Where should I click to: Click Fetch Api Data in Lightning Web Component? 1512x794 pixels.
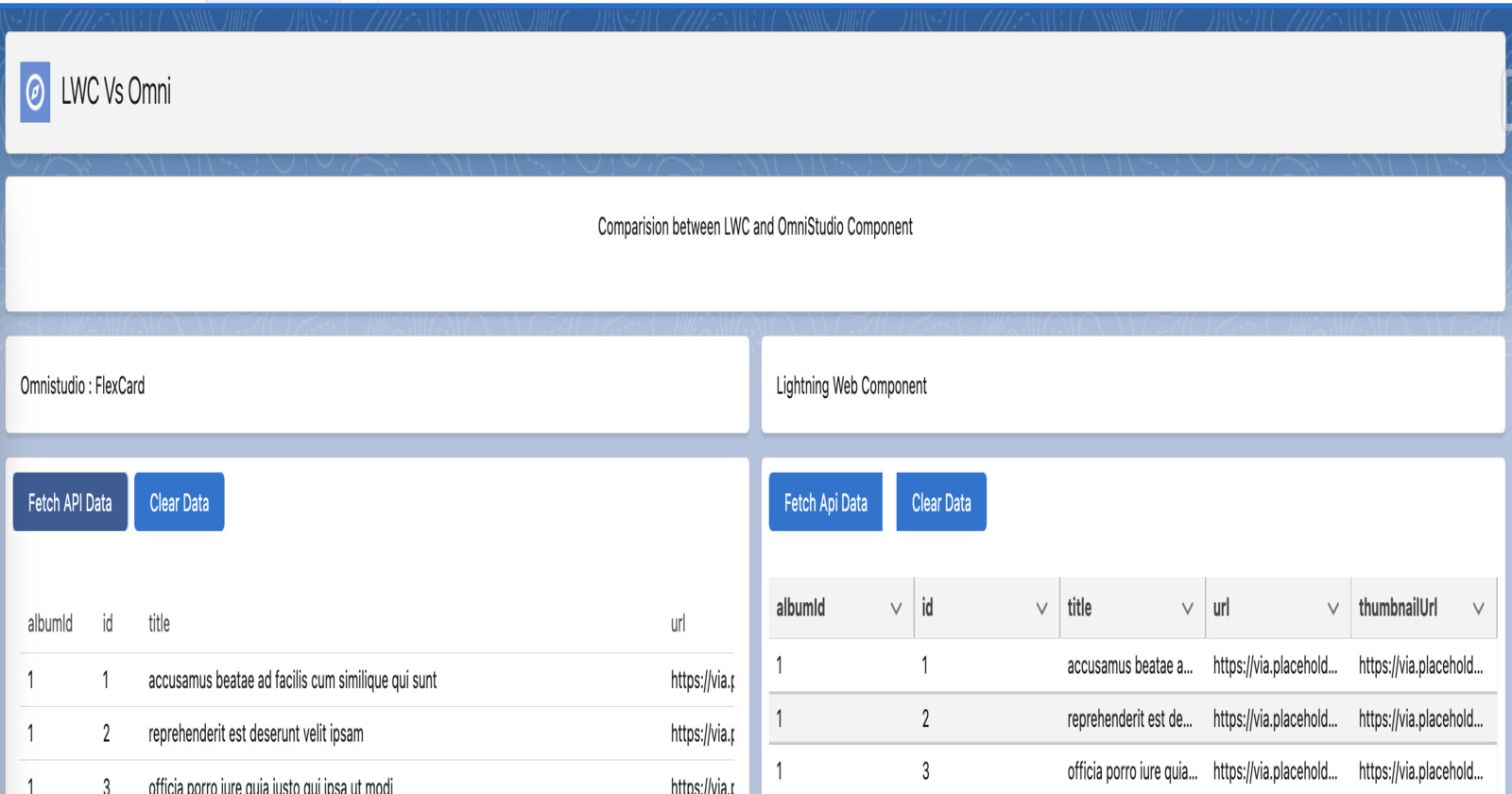[x=825, y=502]
